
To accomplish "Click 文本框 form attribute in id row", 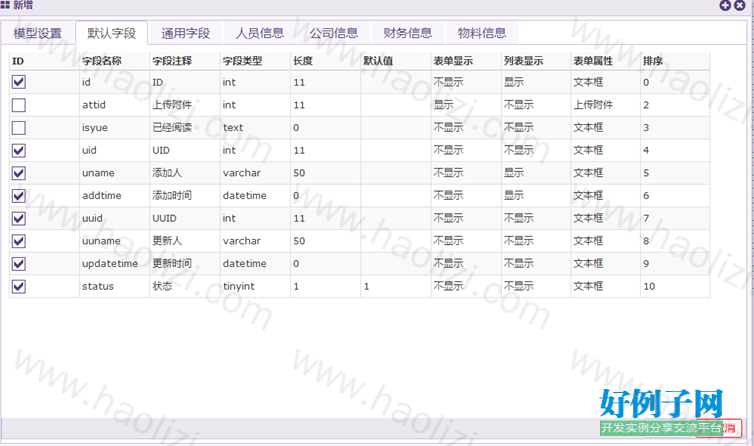I will 605,82.
